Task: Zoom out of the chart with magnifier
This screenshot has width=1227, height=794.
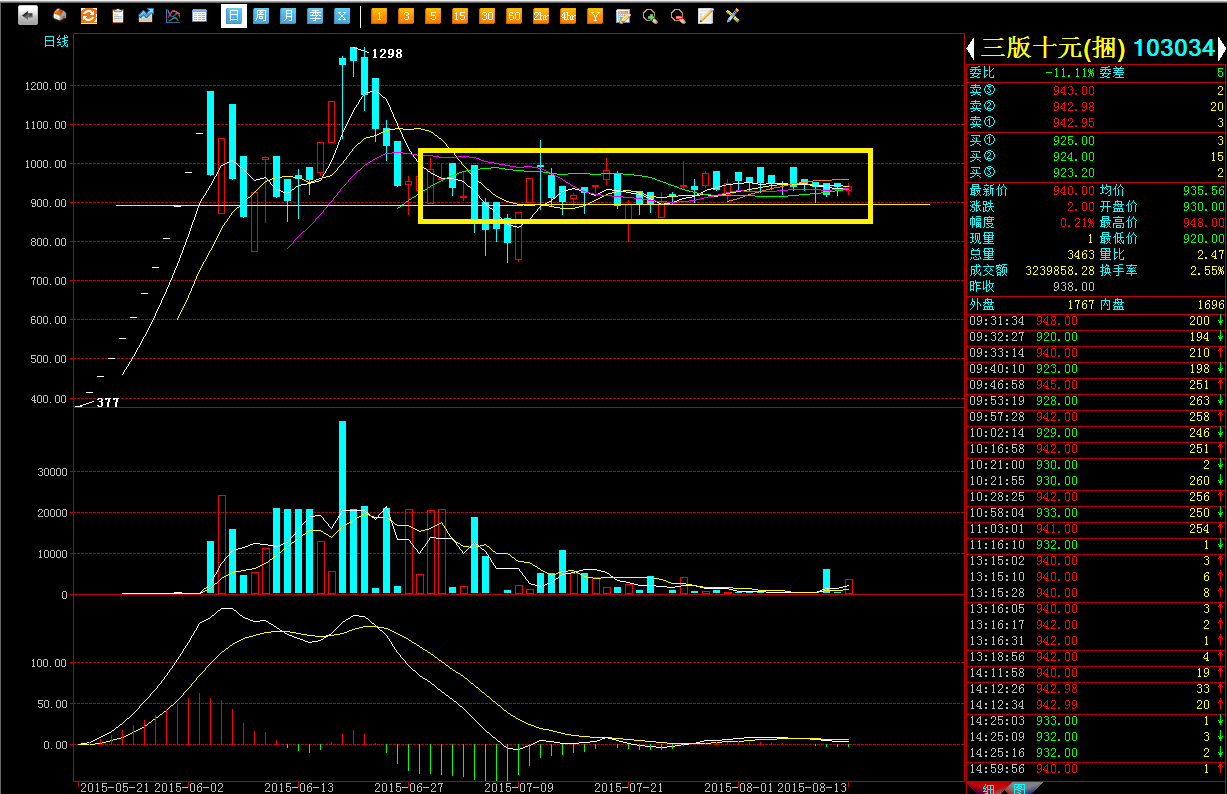Action: coord(678,16)
